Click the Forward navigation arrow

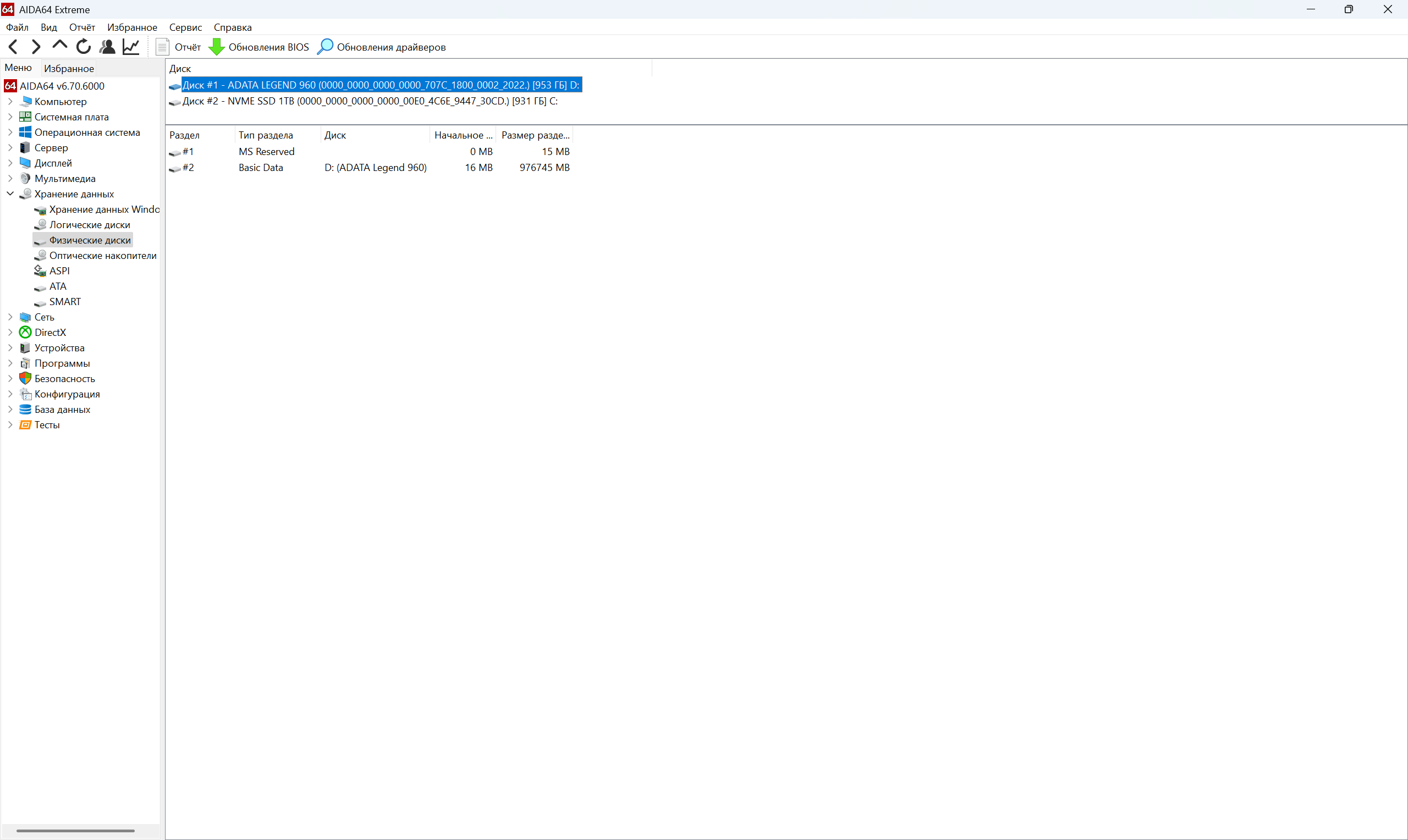click(x=36, y=47)
